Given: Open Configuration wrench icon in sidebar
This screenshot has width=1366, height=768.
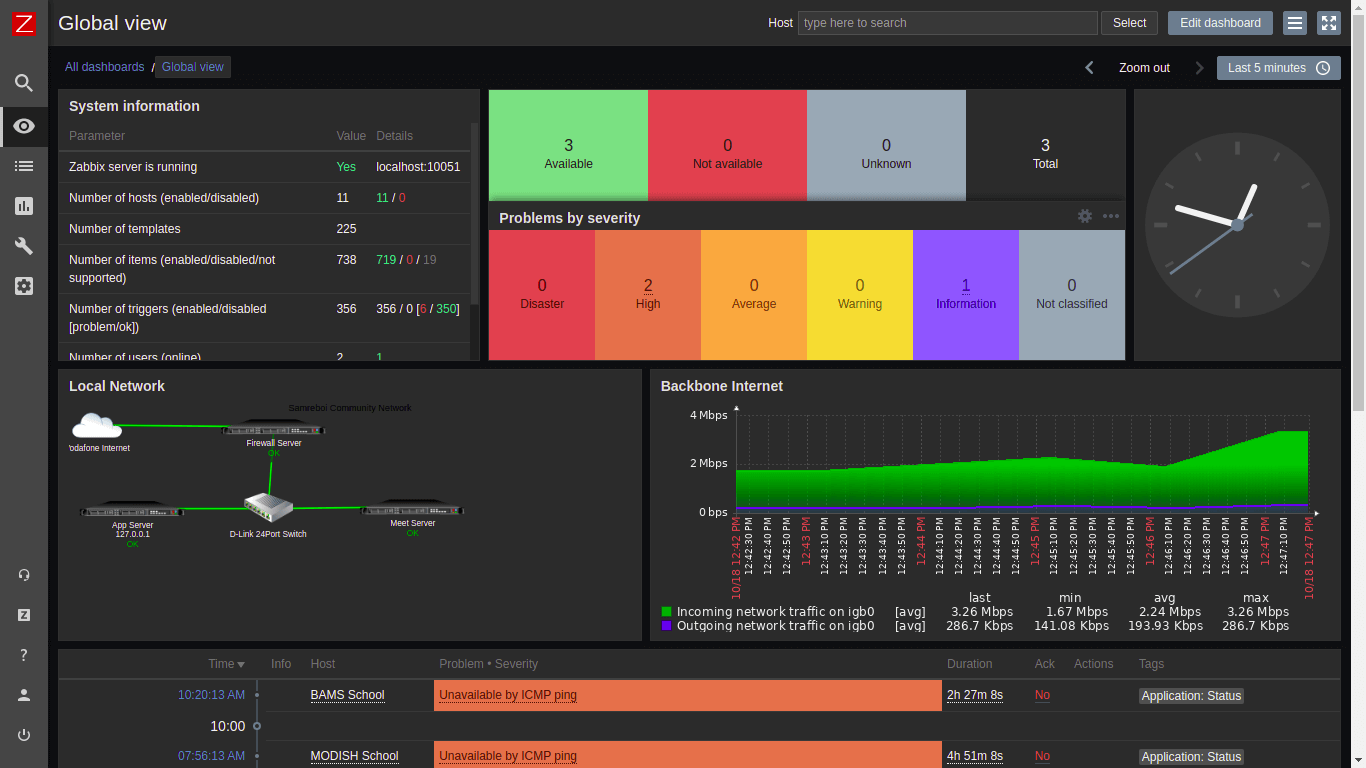Looking at the screenshot, I should 24,246.
